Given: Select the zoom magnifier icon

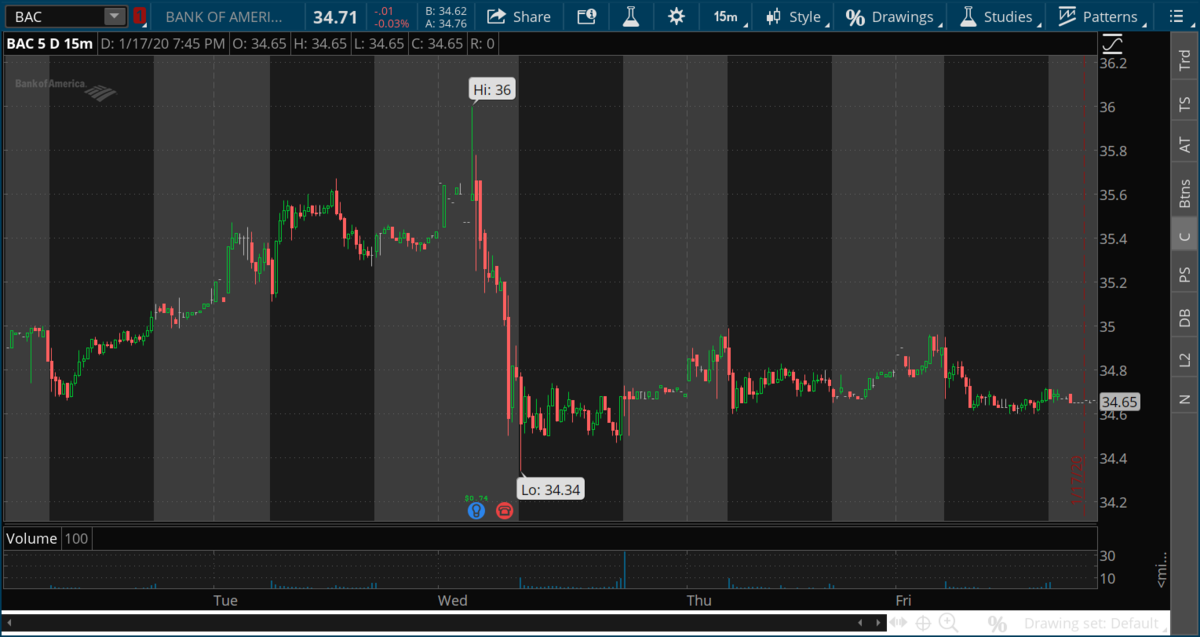Looking at the screenshot, I should (x=947, y=623).
